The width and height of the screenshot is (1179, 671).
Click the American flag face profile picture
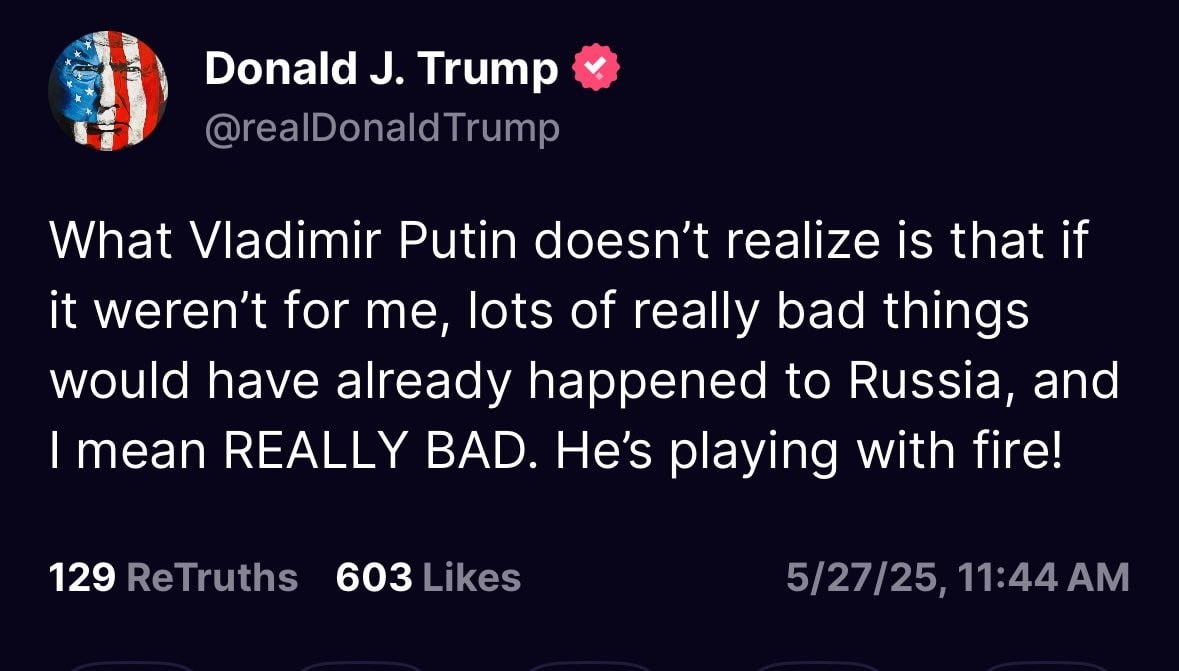pos(108,91)
